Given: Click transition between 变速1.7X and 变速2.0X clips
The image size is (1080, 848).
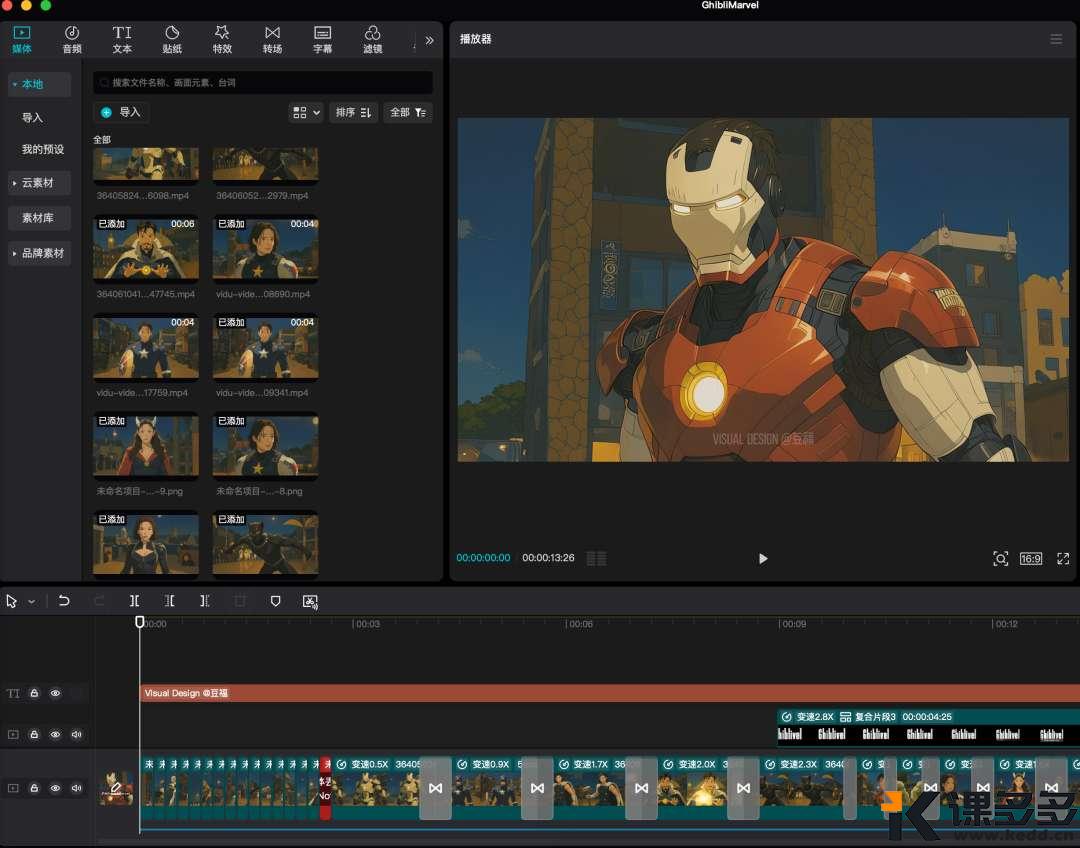Looking at the screenshot, I should tap(641, 788).
